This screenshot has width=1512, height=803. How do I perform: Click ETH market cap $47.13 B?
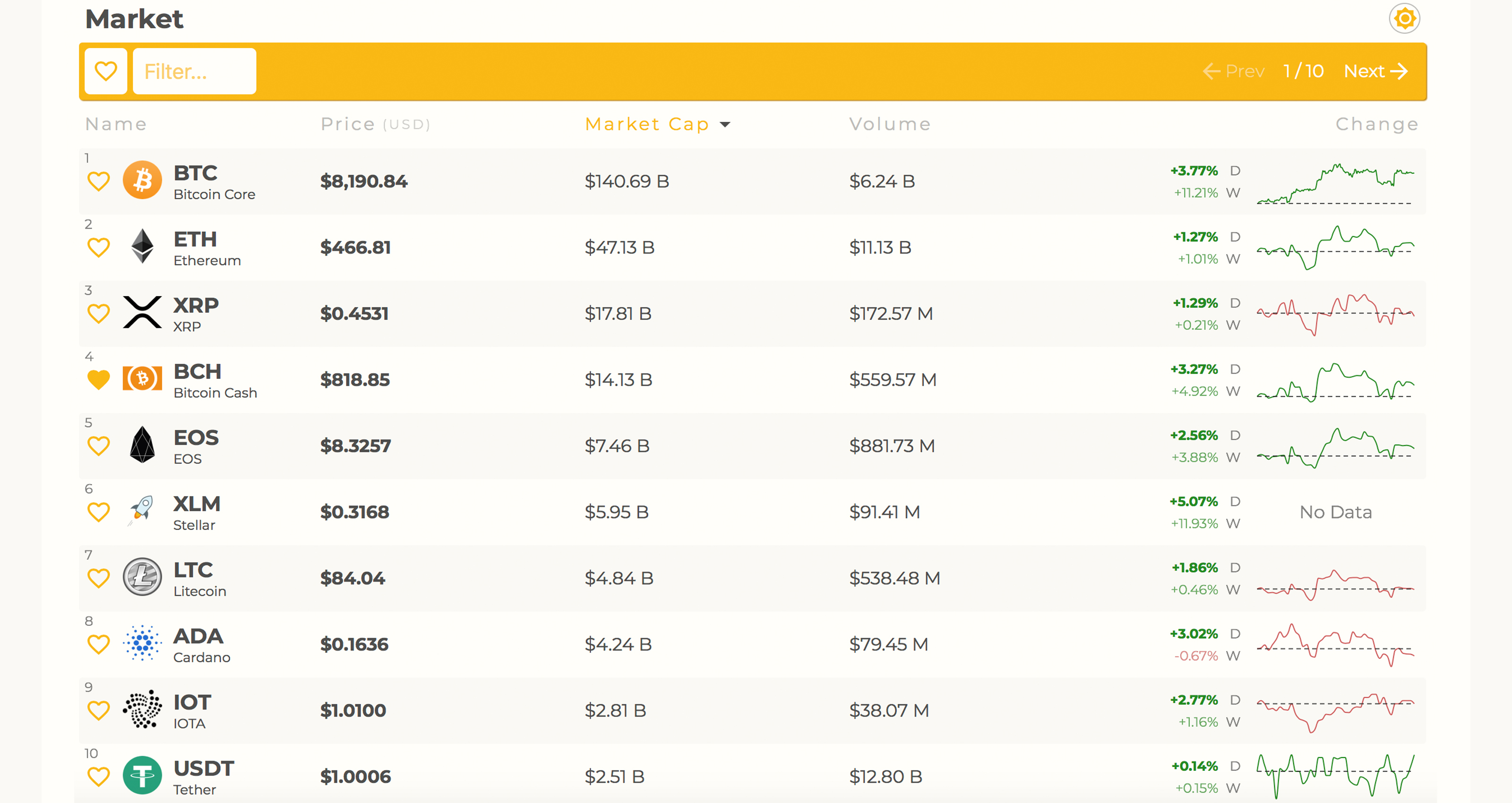[619, 248]
